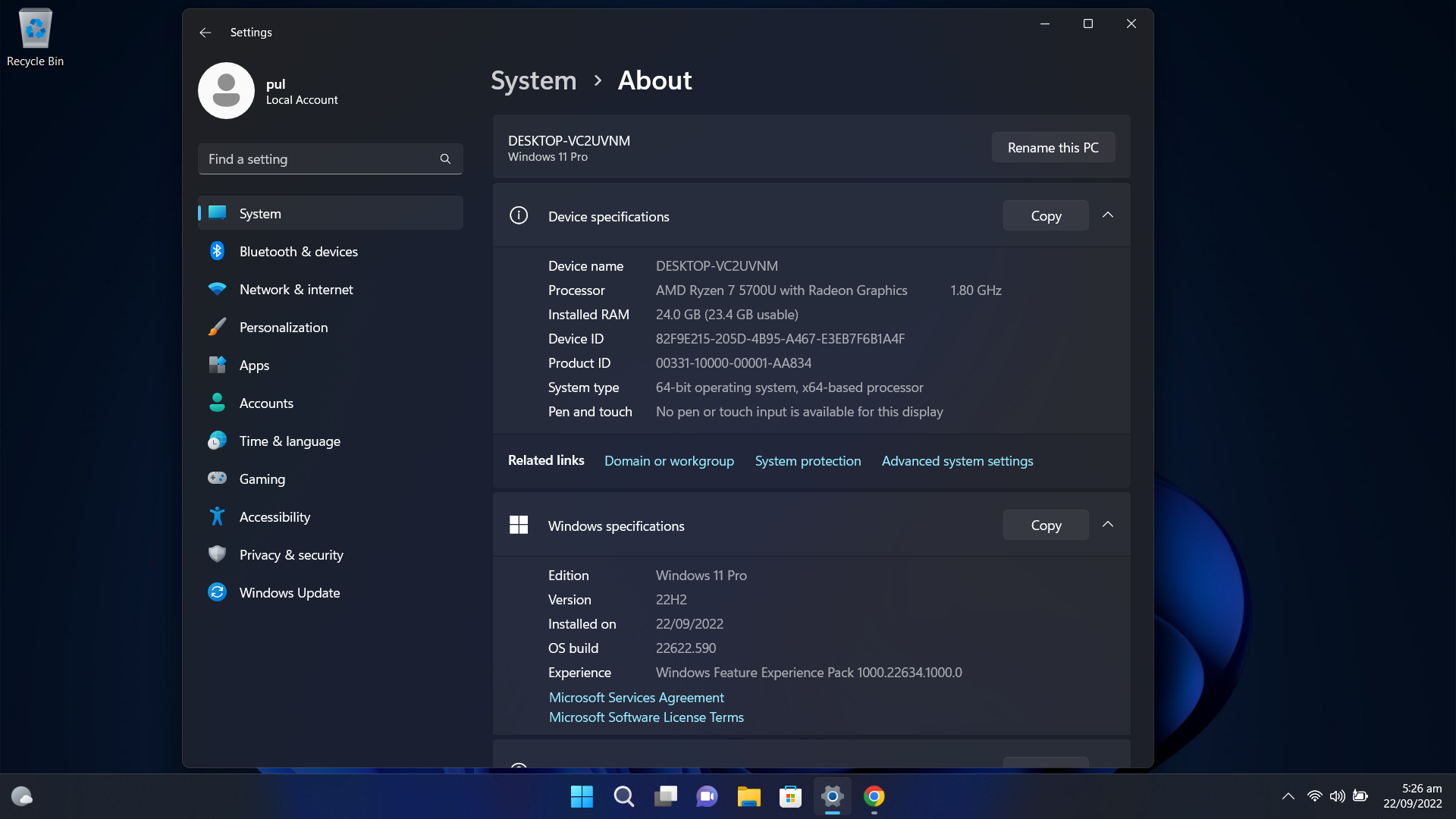Open File Explorer from taskbar

click(x=748, y=796)
